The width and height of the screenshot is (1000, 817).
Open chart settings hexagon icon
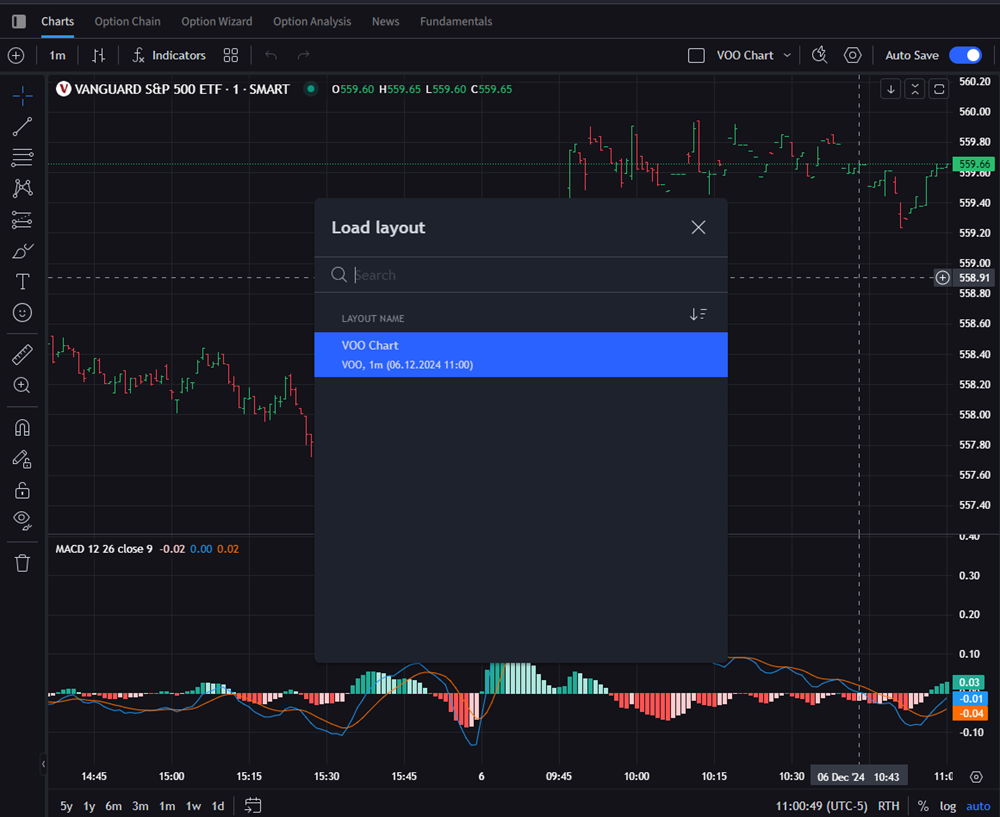[x=853, y=55]
